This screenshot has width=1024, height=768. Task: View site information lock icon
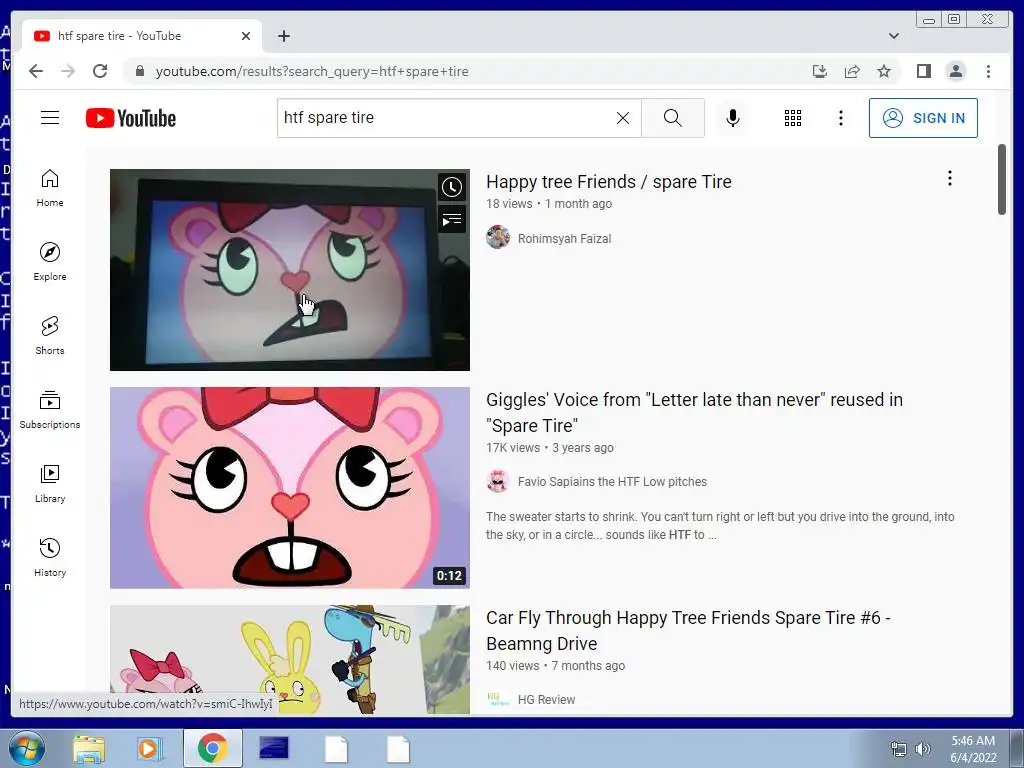coord(139,71)
